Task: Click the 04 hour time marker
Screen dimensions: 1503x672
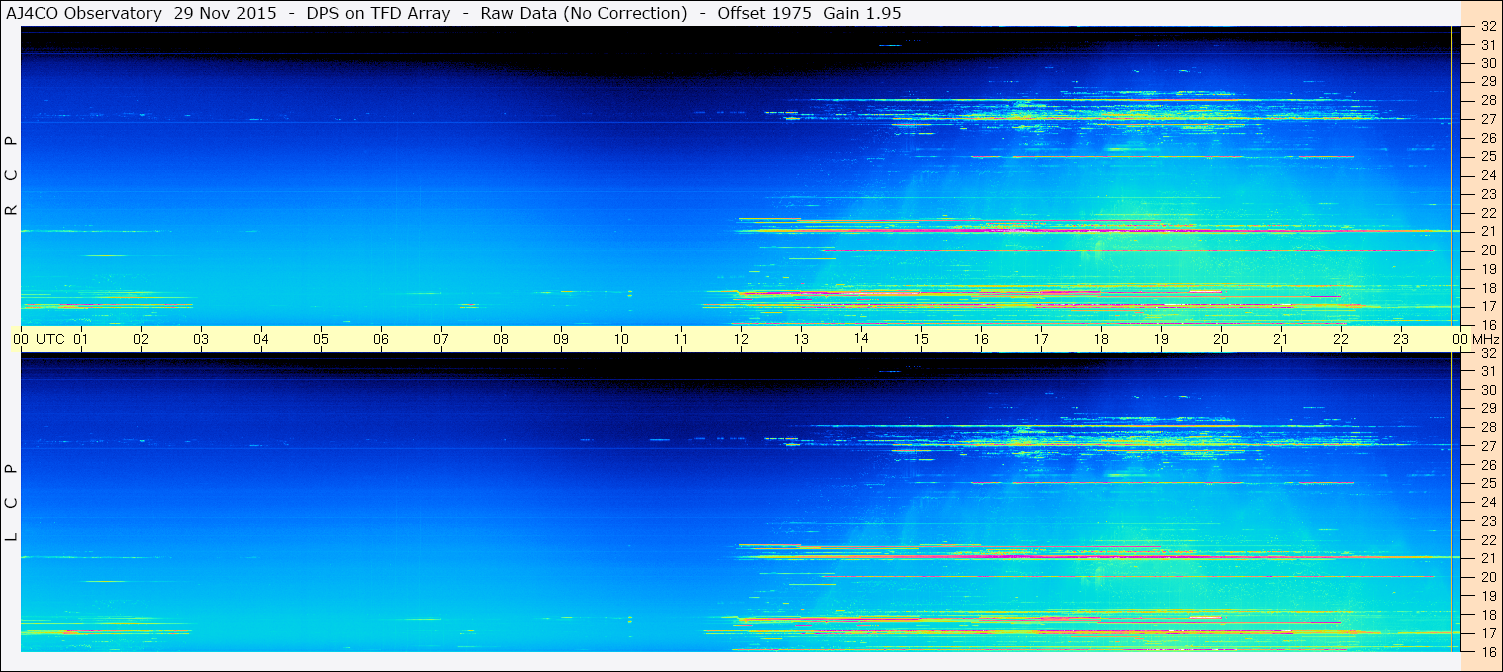Action: [261, 339]
